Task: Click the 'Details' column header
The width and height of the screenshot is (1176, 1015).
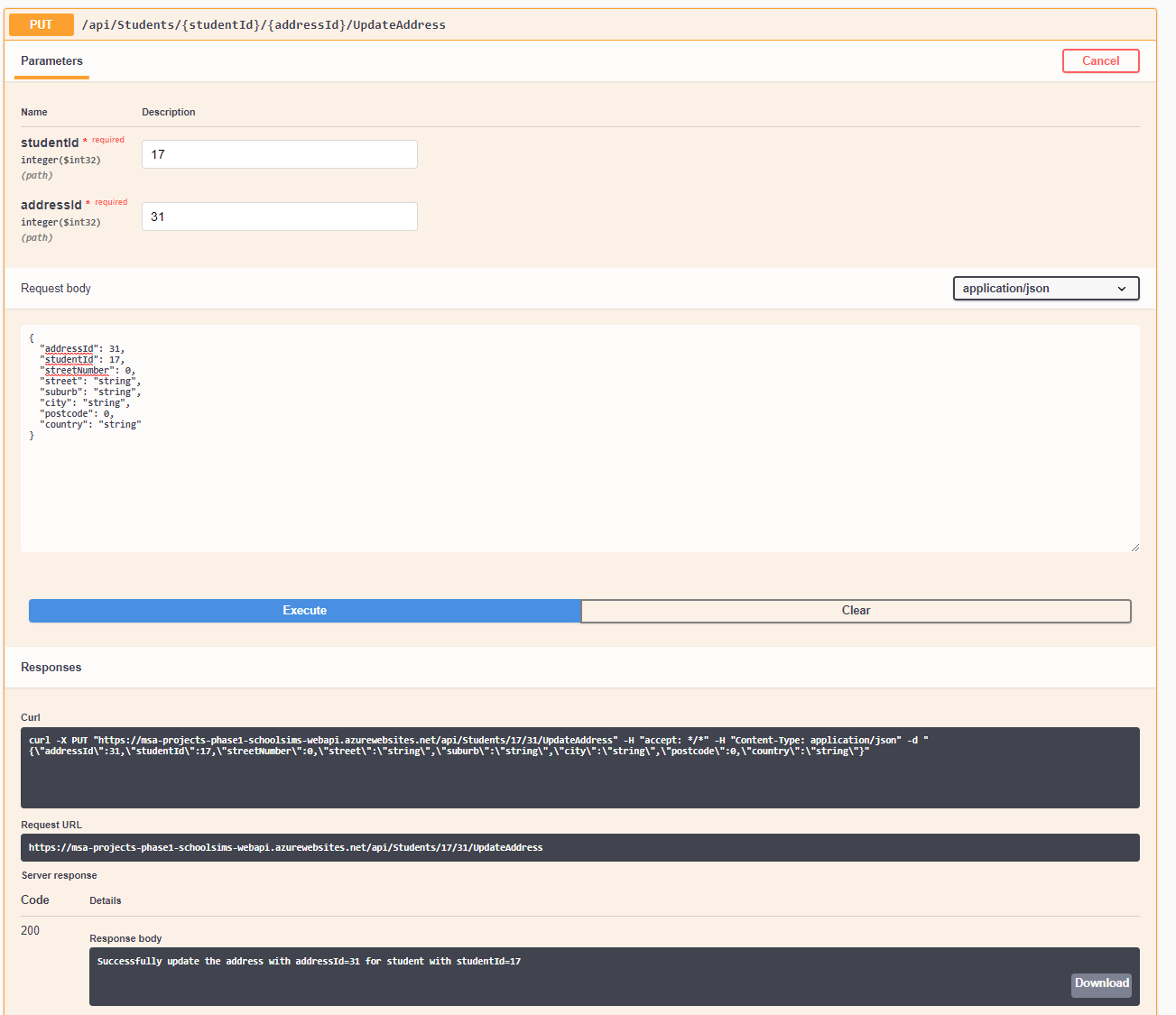Action: 106,900
